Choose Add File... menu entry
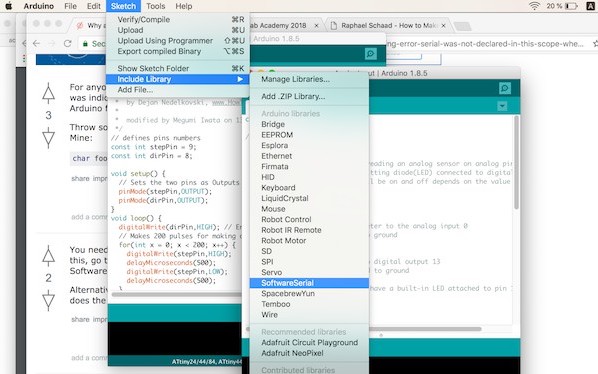Screen dimensions: 598x374 pyautogui.click(x=178, y=90)
